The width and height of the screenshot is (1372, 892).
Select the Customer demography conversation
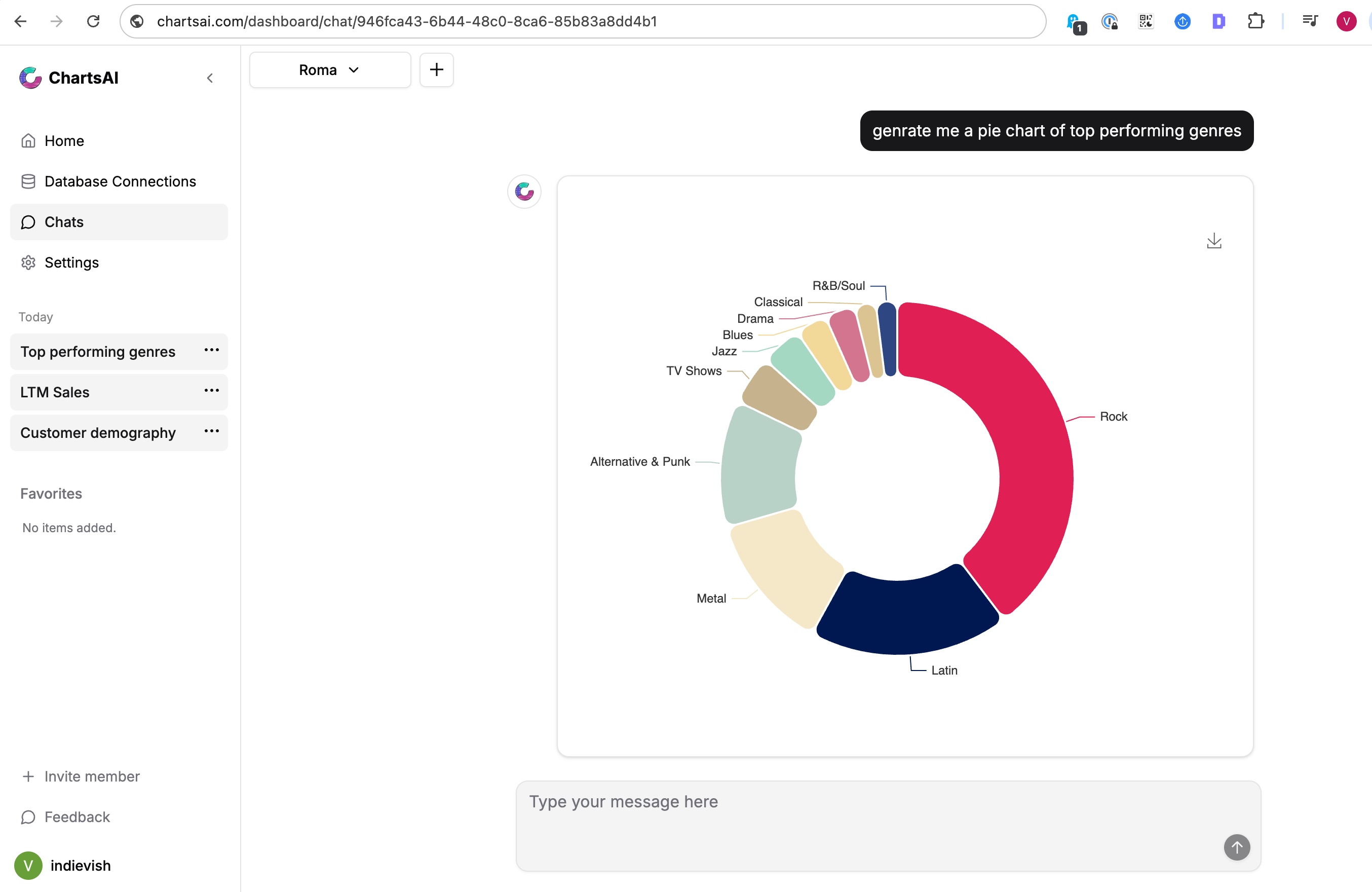click(x=98, y=432)
